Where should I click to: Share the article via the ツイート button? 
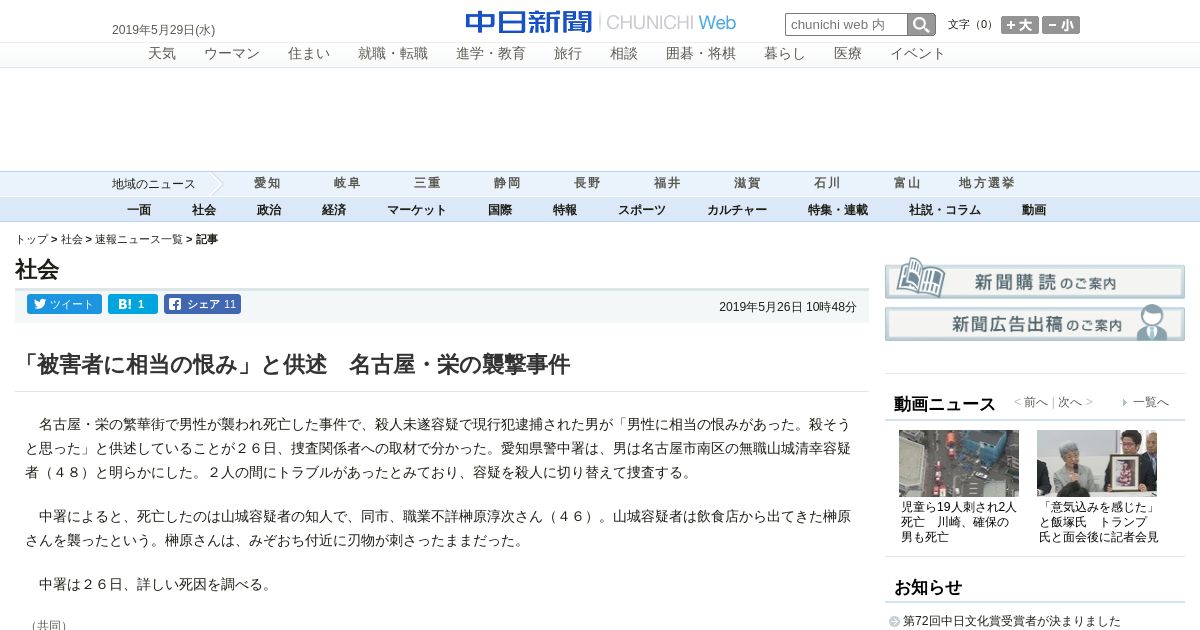pos(64,304)
